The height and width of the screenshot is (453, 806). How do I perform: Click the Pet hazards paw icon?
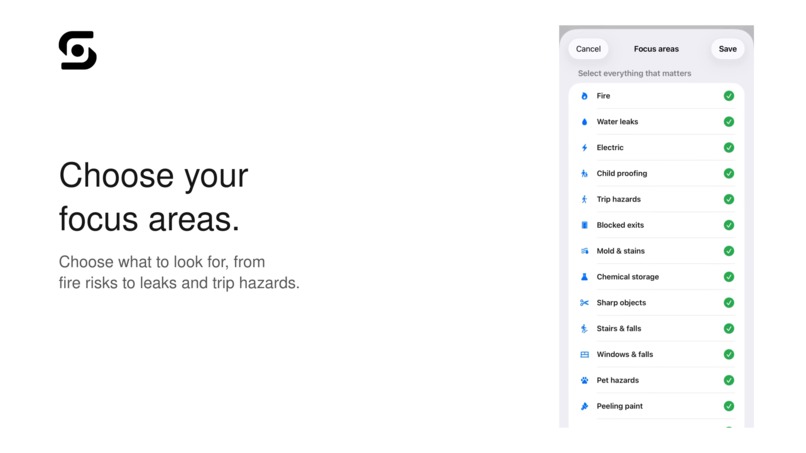click(584, 380)
